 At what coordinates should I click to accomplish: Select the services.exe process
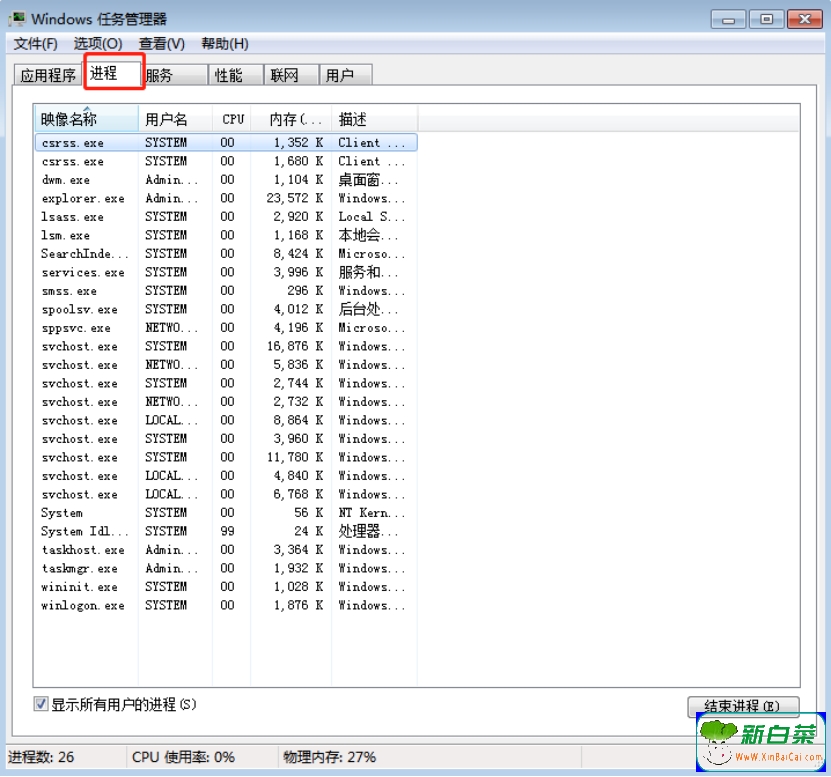[x=226, y=272]
